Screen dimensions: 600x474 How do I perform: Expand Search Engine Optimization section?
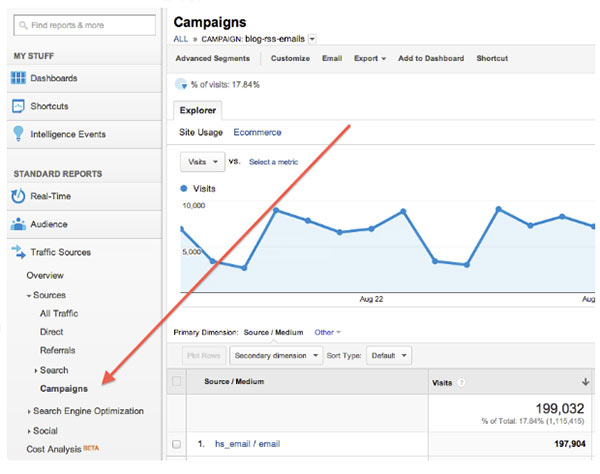[x=29, y=411]
